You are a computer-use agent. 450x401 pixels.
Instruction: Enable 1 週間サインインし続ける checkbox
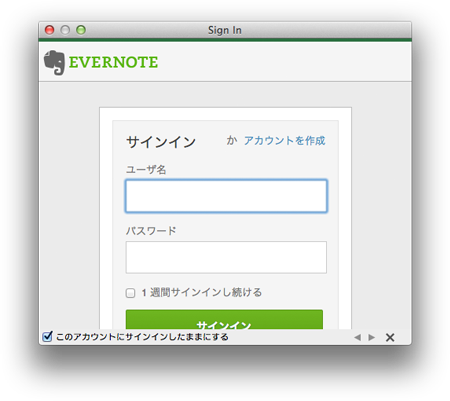(x=130, y=293)
